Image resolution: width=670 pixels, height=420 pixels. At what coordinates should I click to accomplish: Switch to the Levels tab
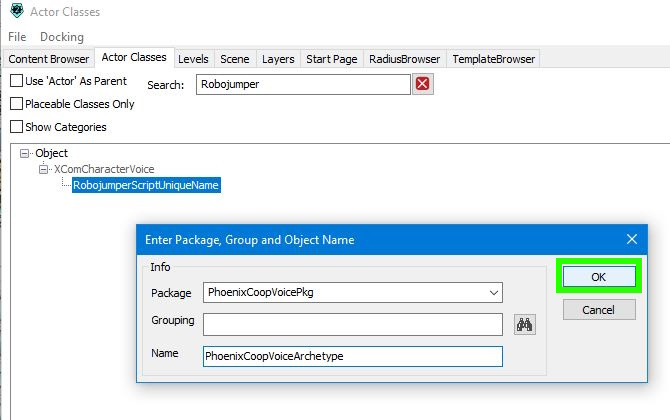(195, 59)
